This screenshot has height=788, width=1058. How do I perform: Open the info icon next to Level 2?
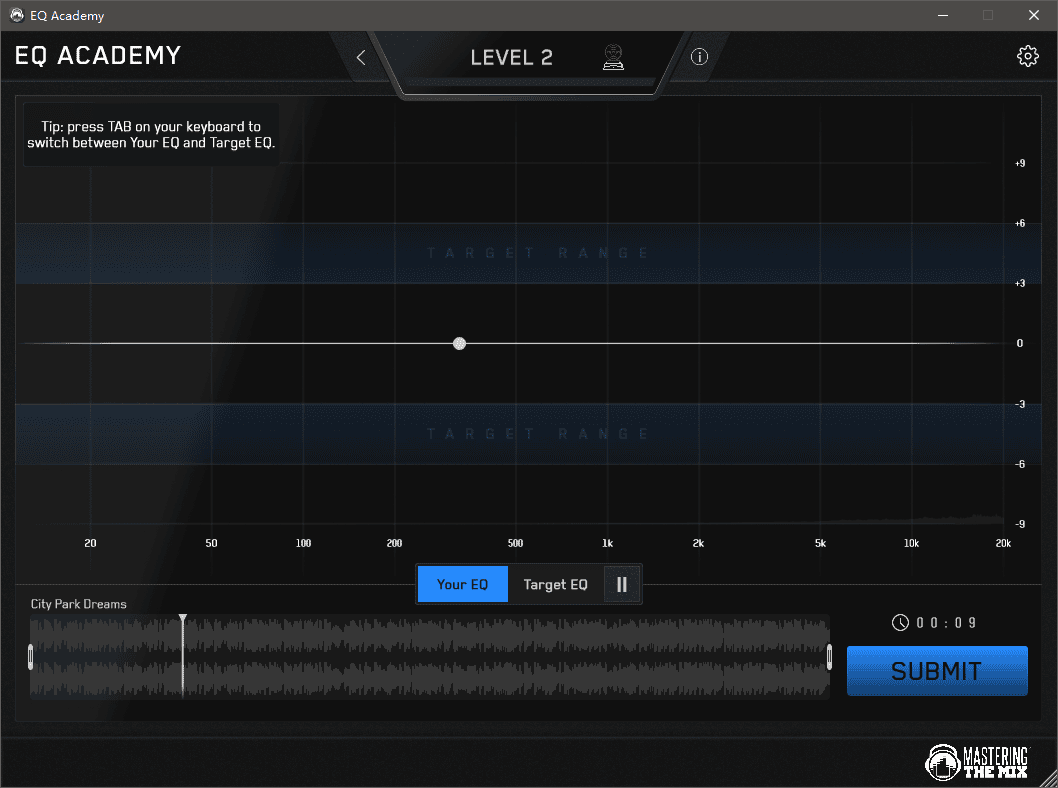coord(699,57)
